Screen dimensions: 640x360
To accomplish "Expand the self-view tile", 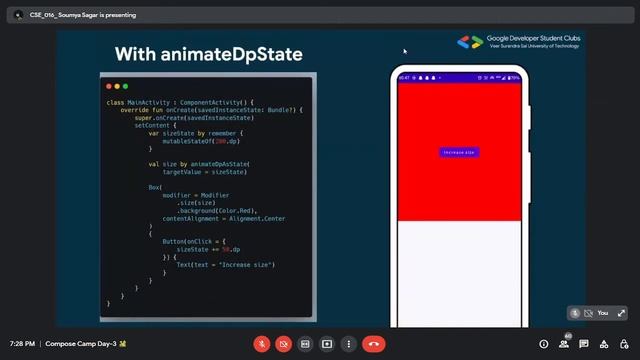I will [x=621, y=313].
